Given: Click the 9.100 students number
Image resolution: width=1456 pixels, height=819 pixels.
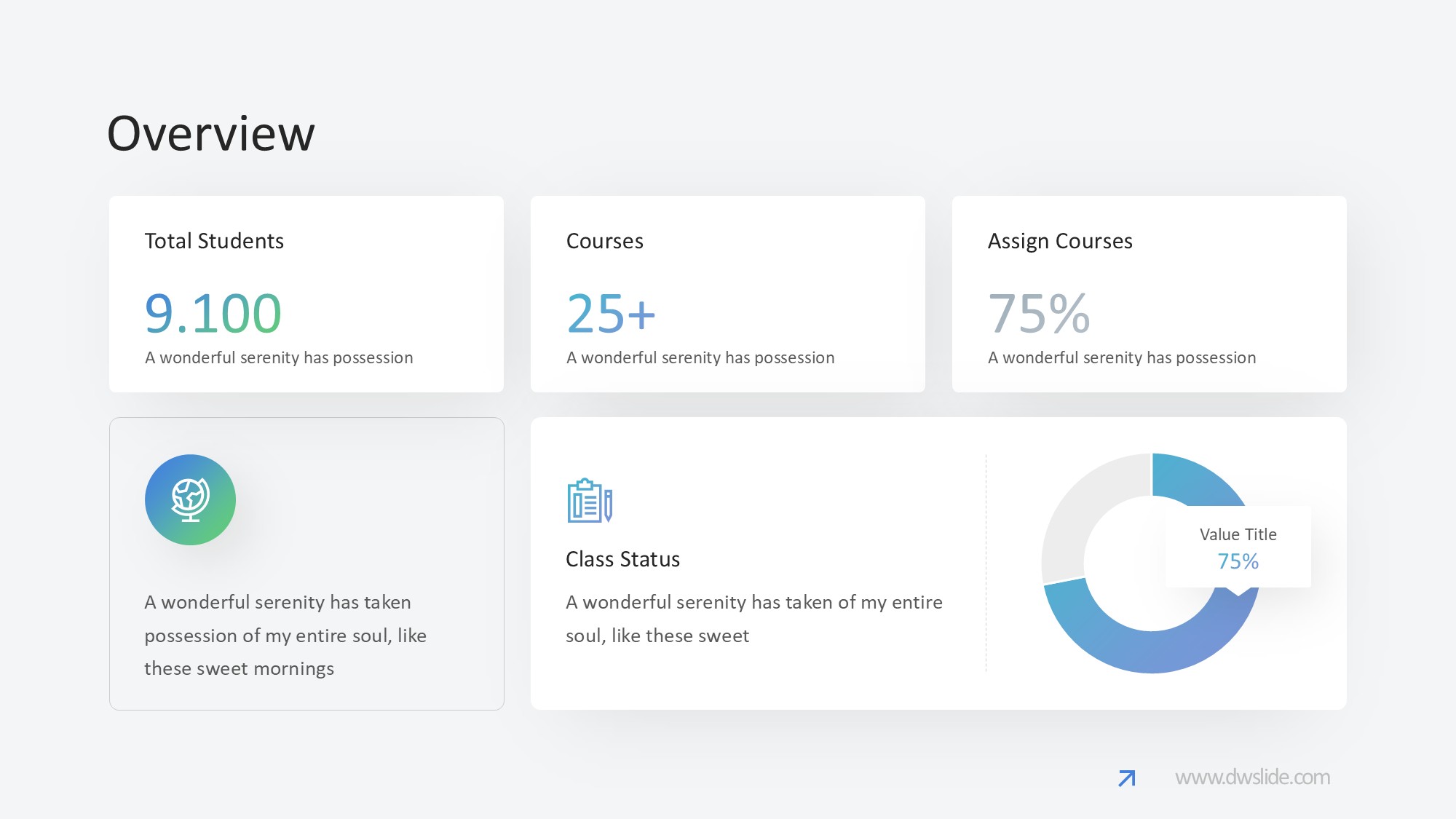Looking at the screenshot, I should pos(213,314).
